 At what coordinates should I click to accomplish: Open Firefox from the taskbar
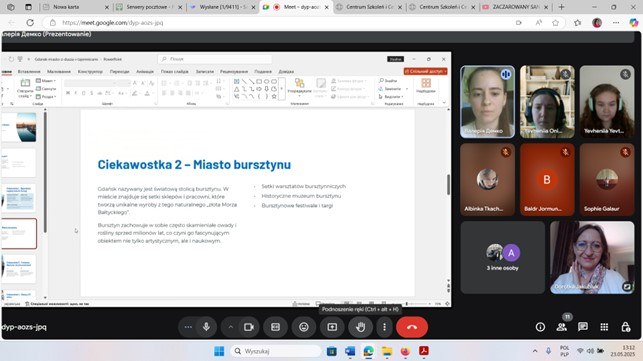coord(405,351)
